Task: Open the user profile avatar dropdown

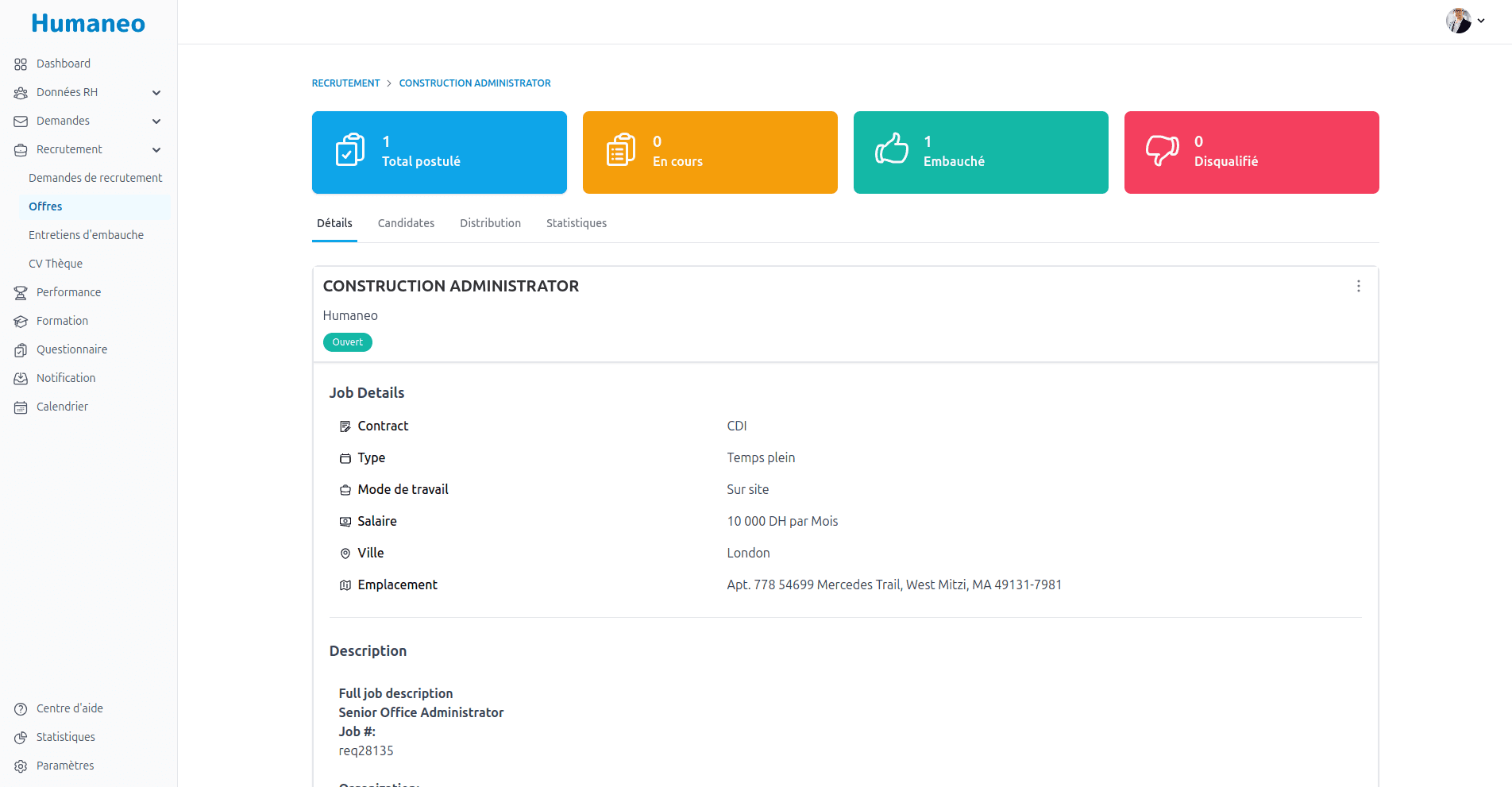Action: pos(1464,21)
